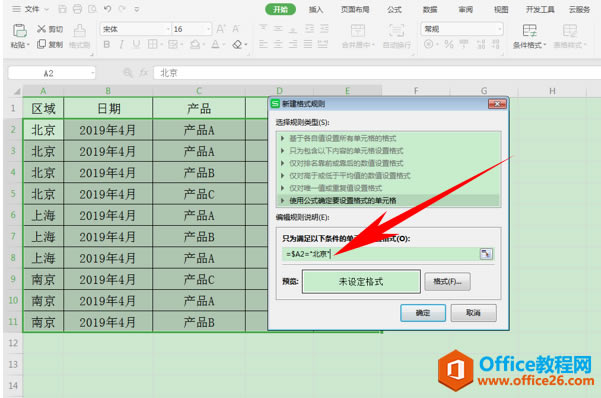The image size is (601, 398).
Task: Open the 文件 menu
Action: [x=32, y=9]
